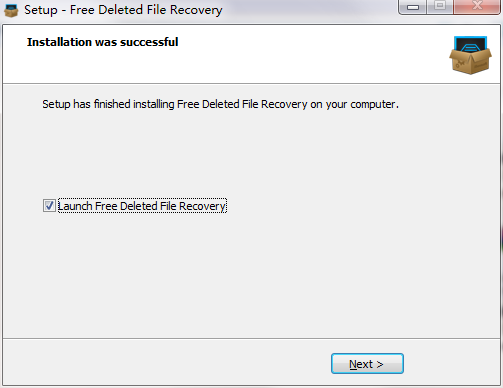The width and height of the screenshot is (503, 388).
Task: Click the Setup has finished installing message
Action: pyautogui.click(x=220, y=104)
